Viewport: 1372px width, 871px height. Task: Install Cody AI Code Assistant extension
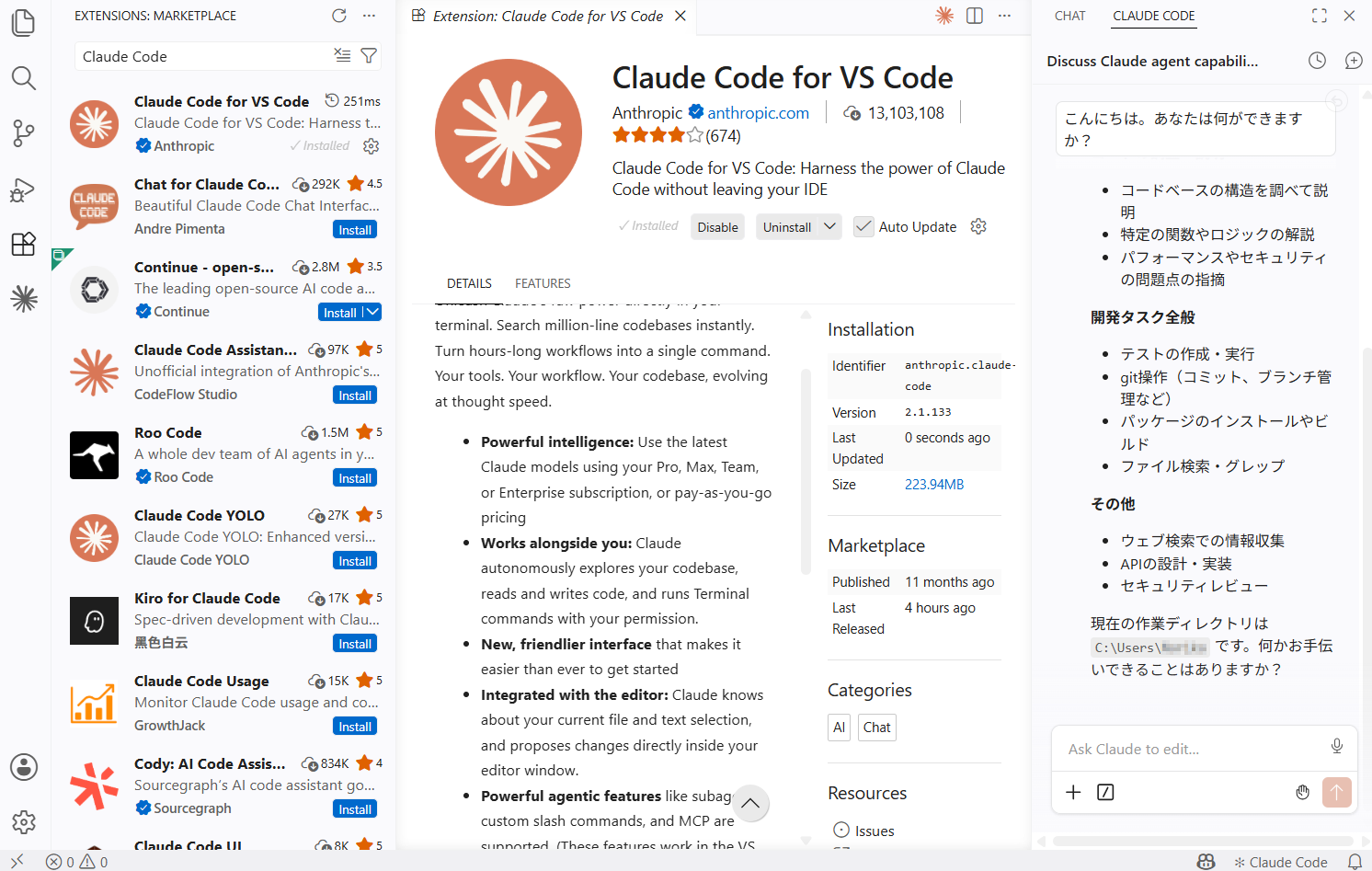[x=355, y=809]
